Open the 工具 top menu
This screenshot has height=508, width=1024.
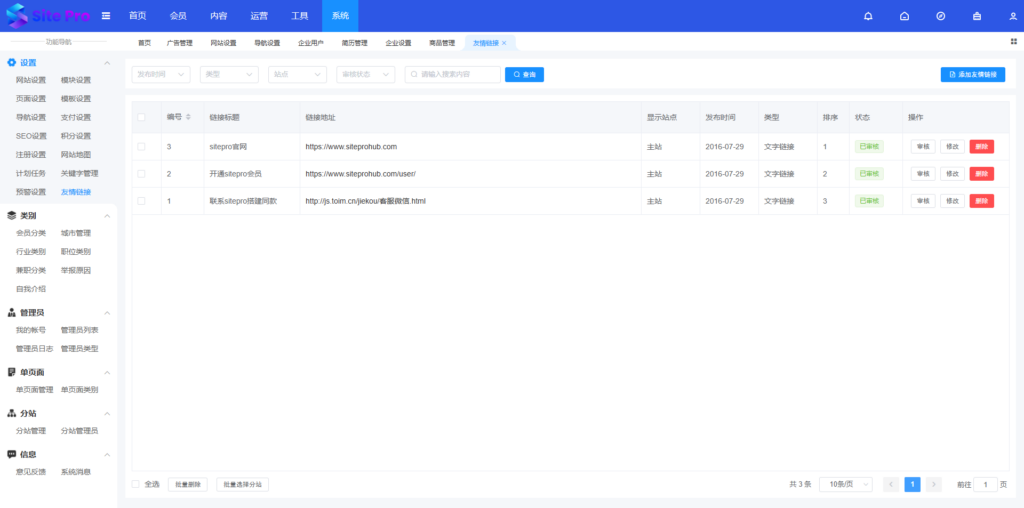coord(300,16)
